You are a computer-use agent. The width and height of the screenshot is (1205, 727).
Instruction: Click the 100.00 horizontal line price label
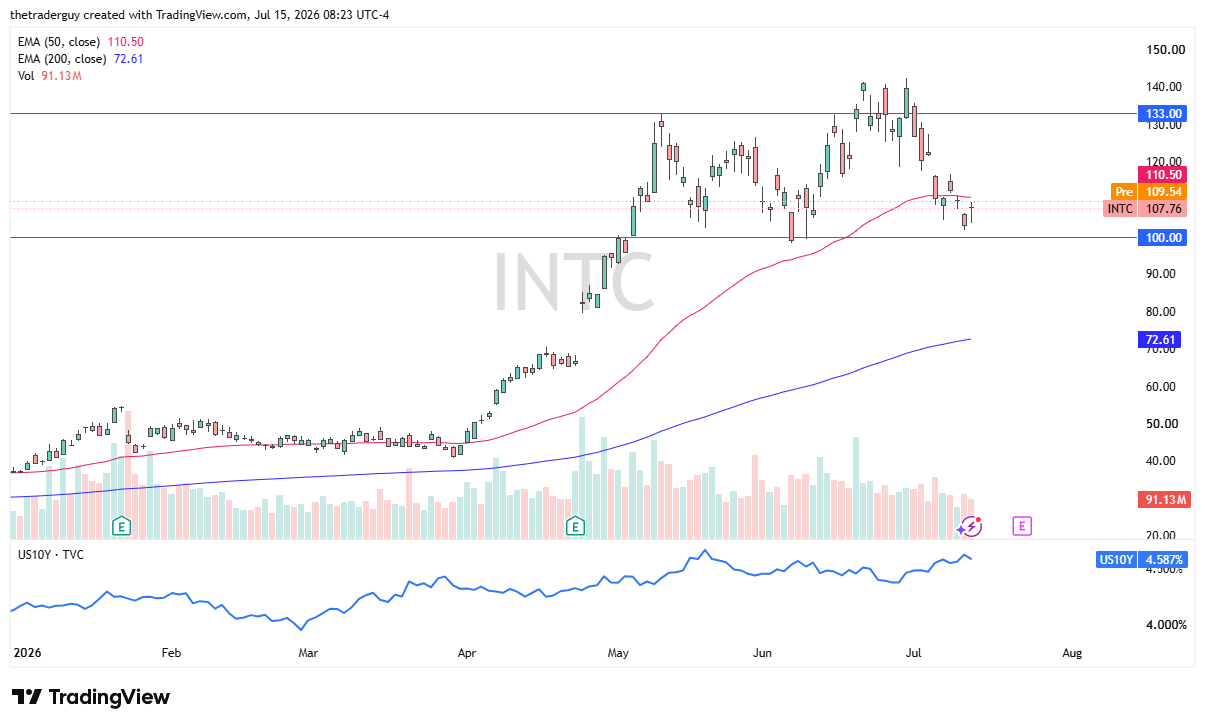click(x=1163, y=238)
